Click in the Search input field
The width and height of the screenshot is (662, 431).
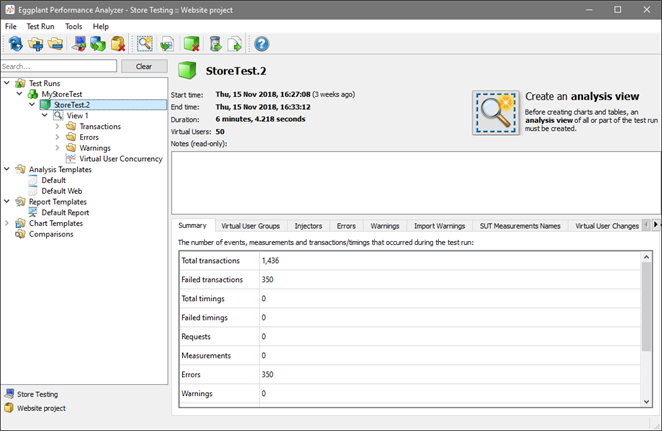coord(59,66)
